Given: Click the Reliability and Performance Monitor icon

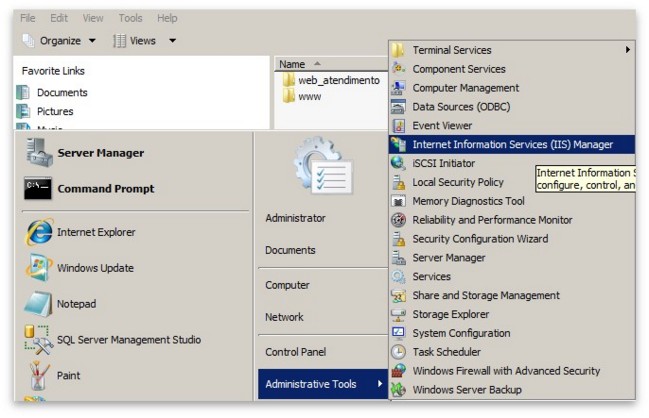Looking at the screenshot, I should (x=398, y=220).
